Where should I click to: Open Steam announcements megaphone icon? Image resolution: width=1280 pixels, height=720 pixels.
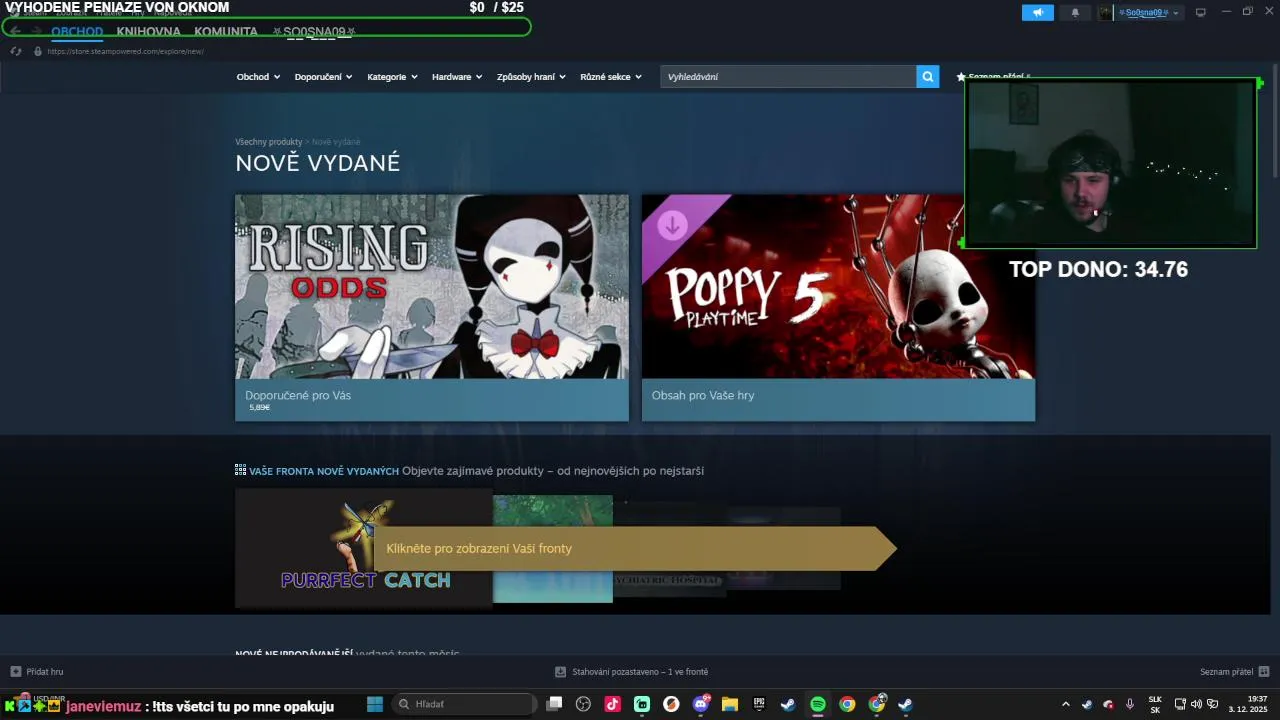pyautogui.click(x=1037, y=13)
